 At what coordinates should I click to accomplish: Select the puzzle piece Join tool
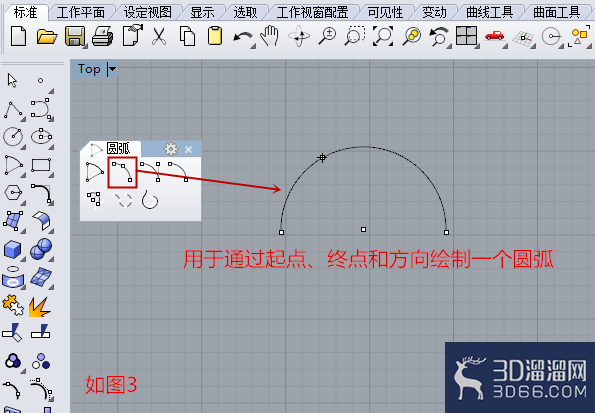tap(13, 305)
